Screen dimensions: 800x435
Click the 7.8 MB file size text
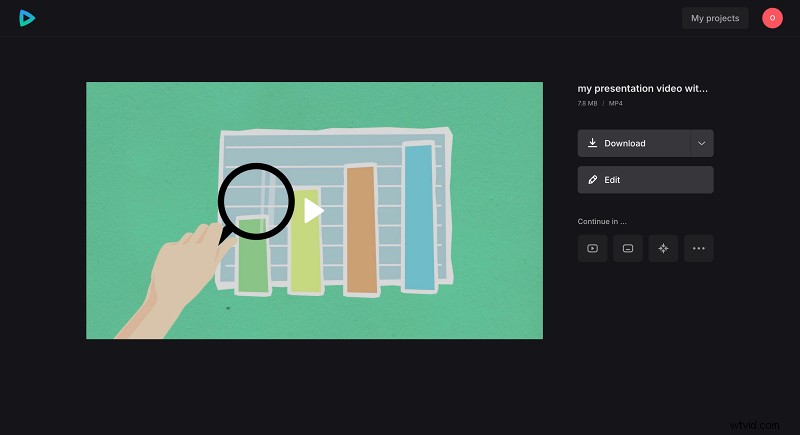tap(588, 103)
